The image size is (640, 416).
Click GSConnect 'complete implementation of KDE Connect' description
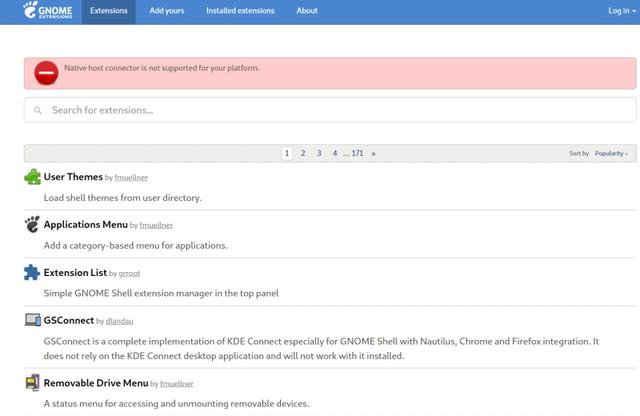point(321,348)
